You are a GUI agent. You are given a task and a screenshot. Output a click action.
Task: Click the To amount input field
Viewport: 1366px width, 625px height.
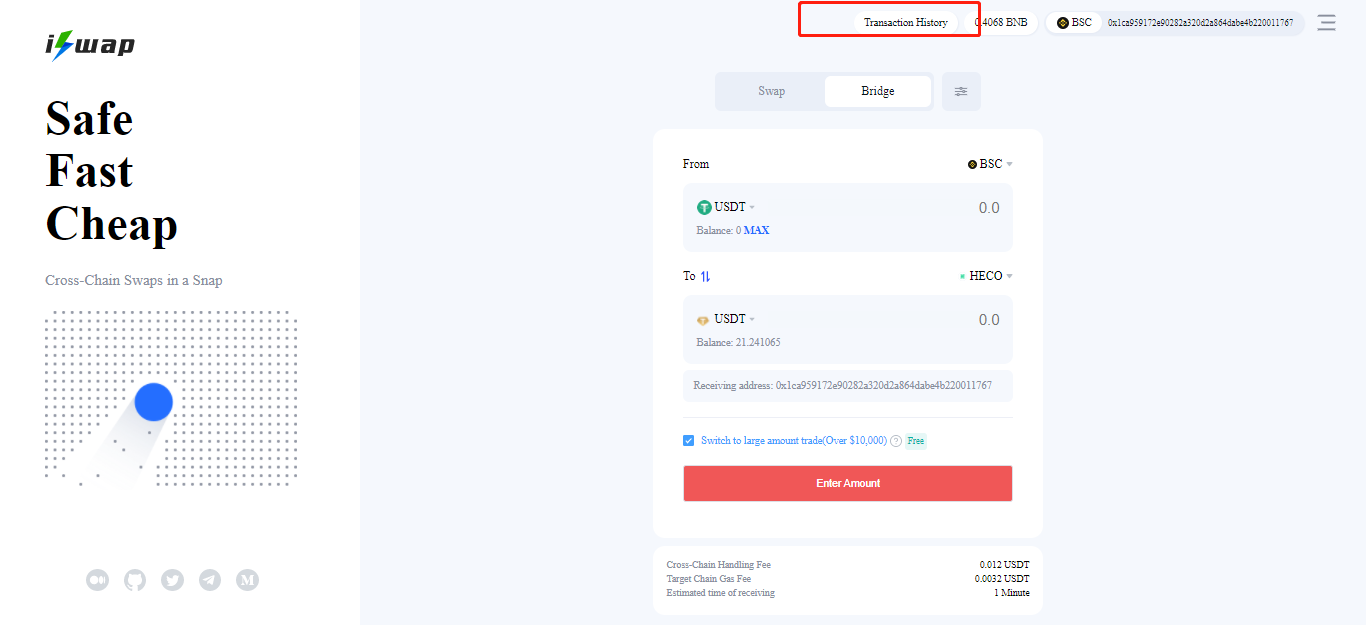(988, 320)
